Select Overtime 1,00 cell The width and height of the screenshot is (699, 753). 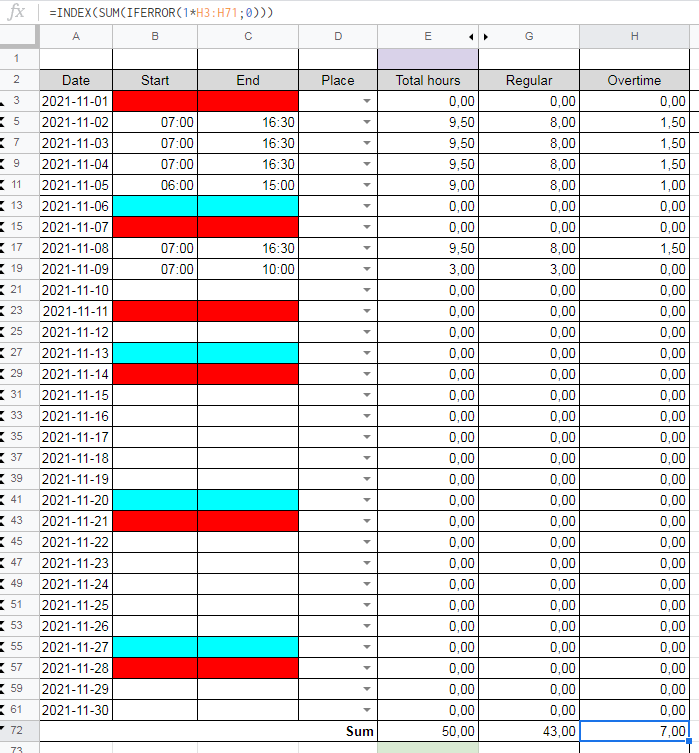634,185
